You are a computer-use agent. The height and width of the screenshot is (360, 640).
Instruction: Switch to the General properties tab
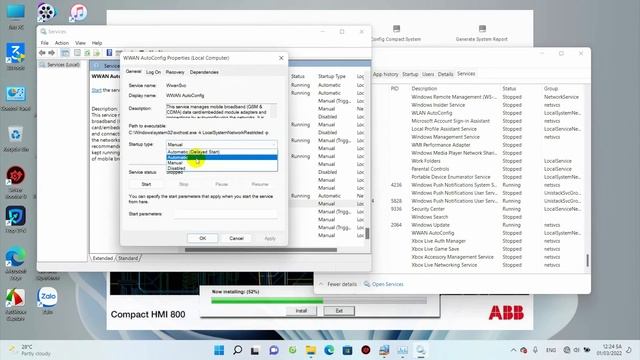tap(133, 72)
